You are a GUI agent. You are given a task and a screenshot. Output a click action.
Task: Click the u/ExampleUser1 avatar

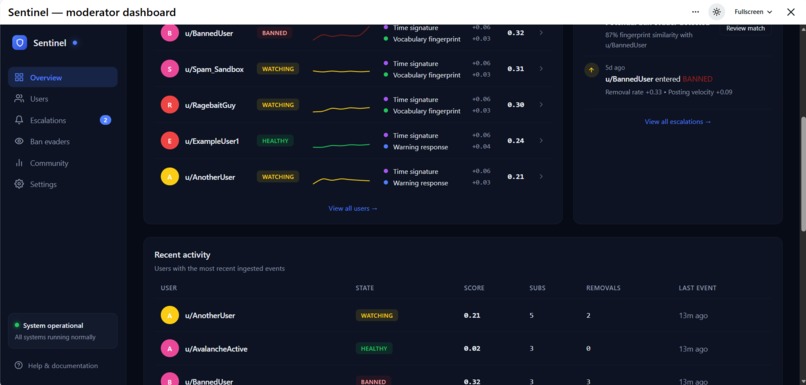coord(170,141)
